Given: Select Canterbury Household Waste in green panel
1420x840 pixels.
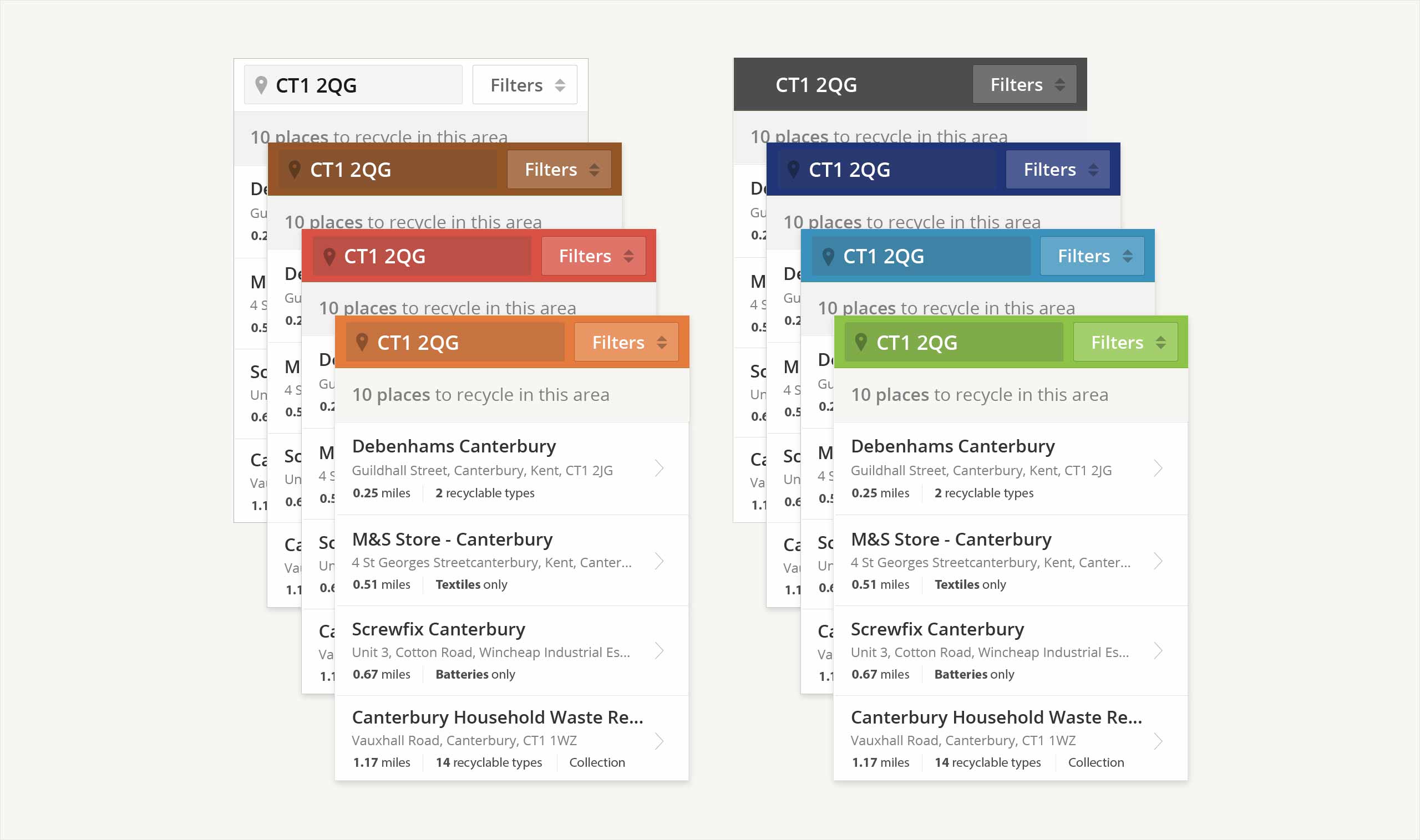Looking at the screenshot, I should click(996, 717).
